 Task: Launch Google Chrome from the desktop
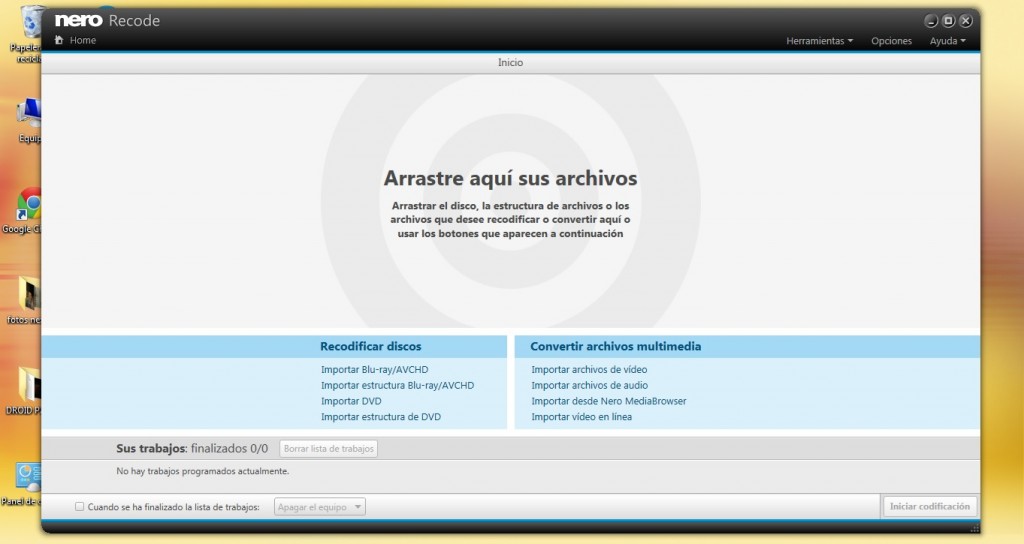pos(30,205)
